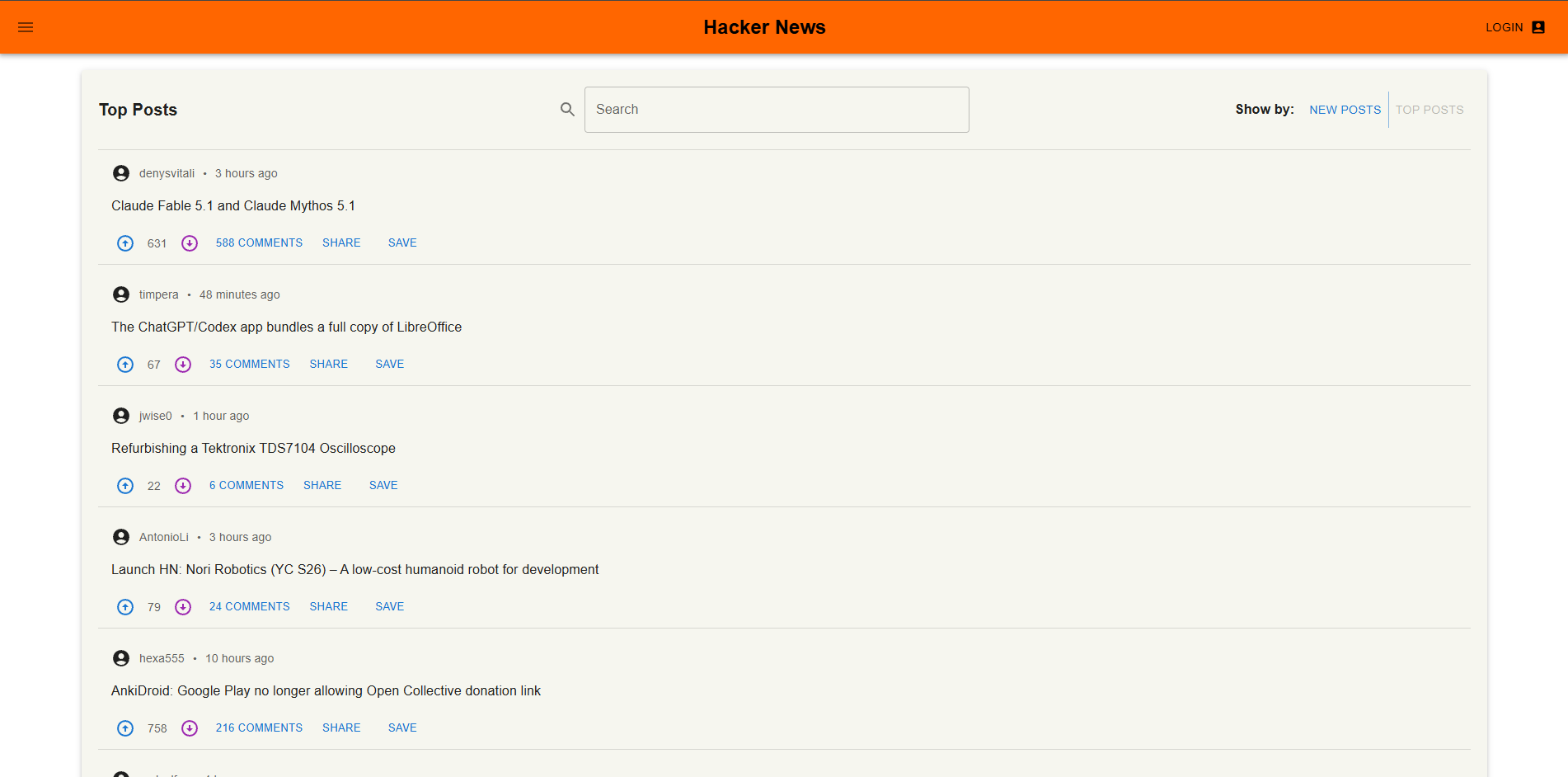Image resolution: width=1568 pixels, height=777 pixels.
Task: Downvote the Tektronix Oscilloscope post
Action: click(x=183, y=486)
